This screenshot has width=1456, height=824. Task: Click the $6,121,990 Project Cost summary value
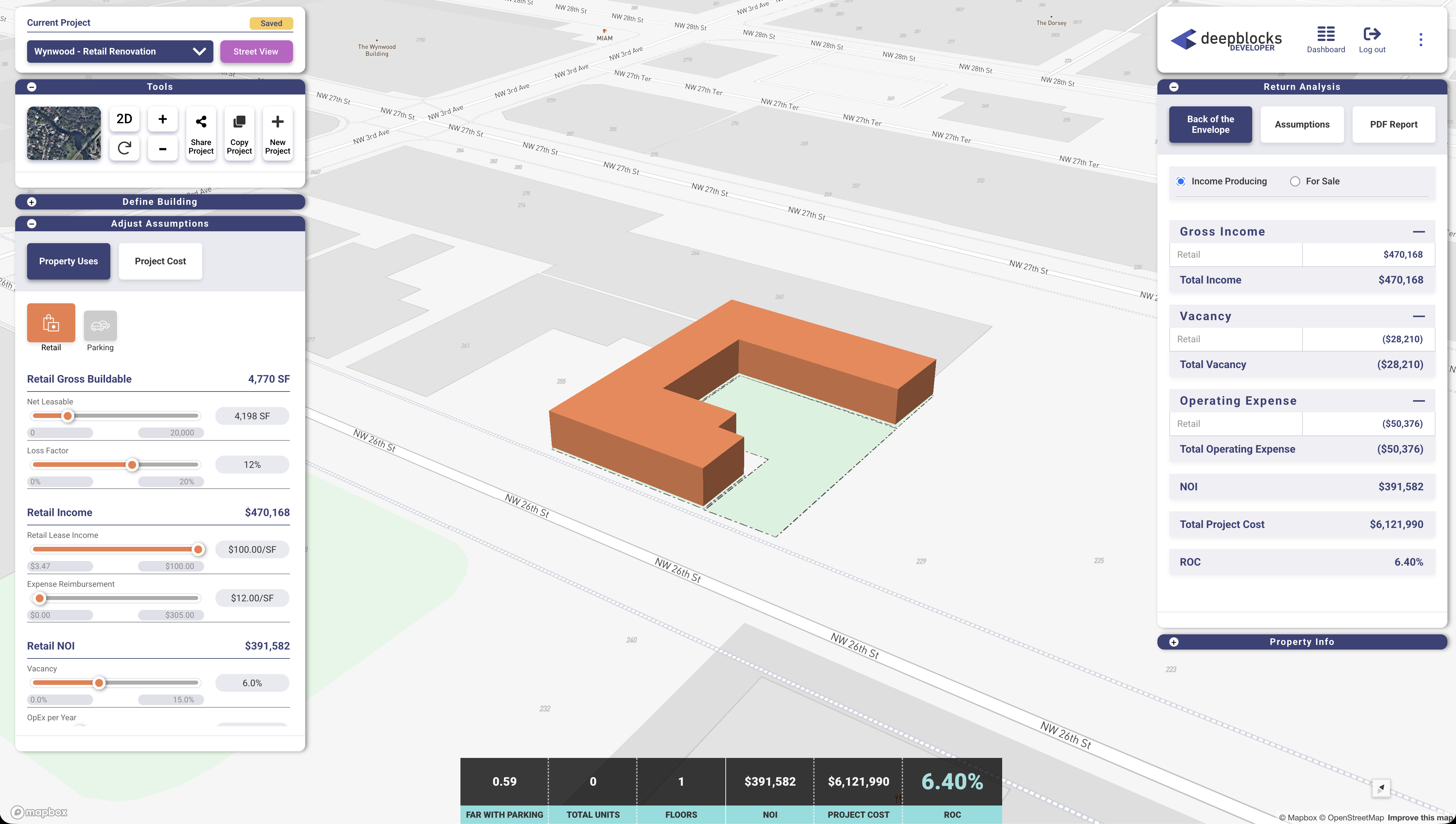[859, 782]
